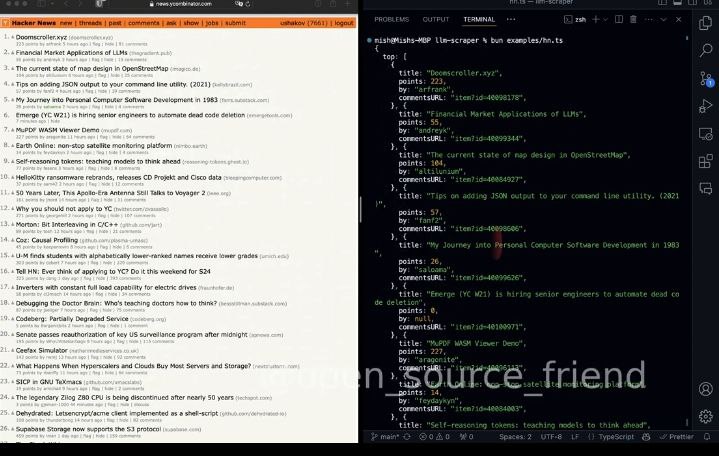Open 'threads' in Hacker News header

(x=90, y=23)
